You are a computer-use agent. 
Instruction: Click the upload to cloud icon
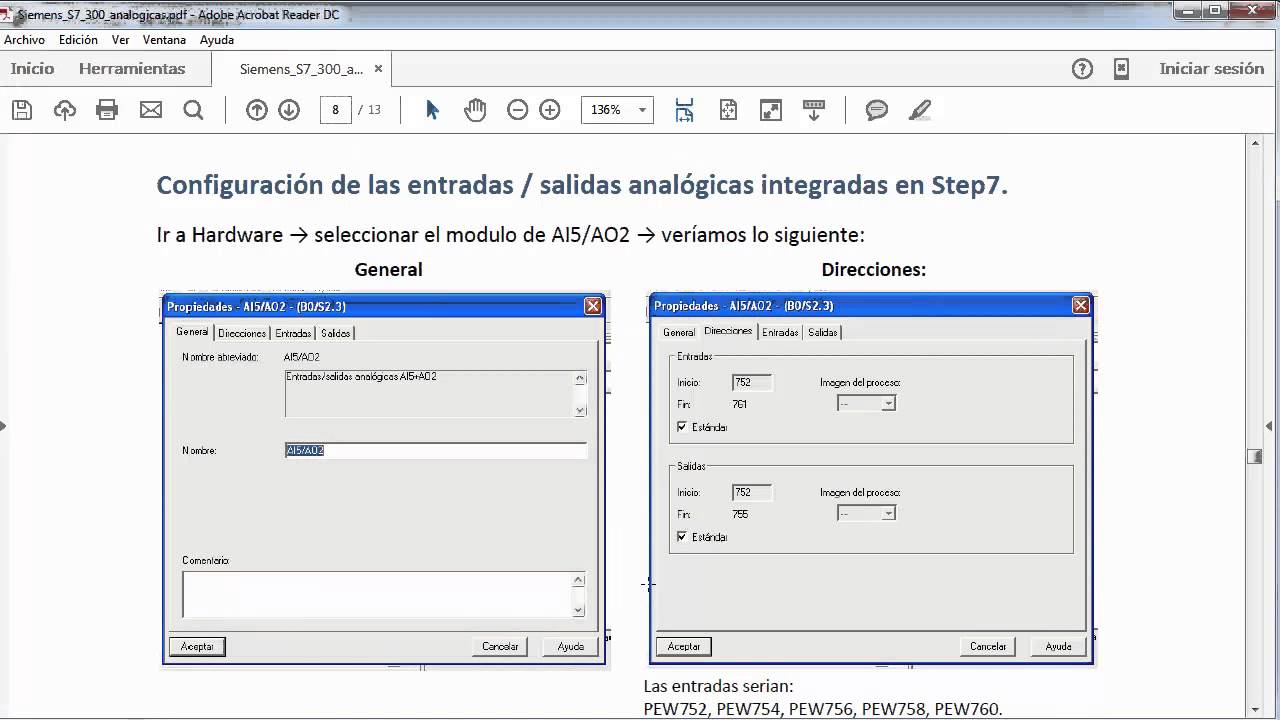[65, 110]
